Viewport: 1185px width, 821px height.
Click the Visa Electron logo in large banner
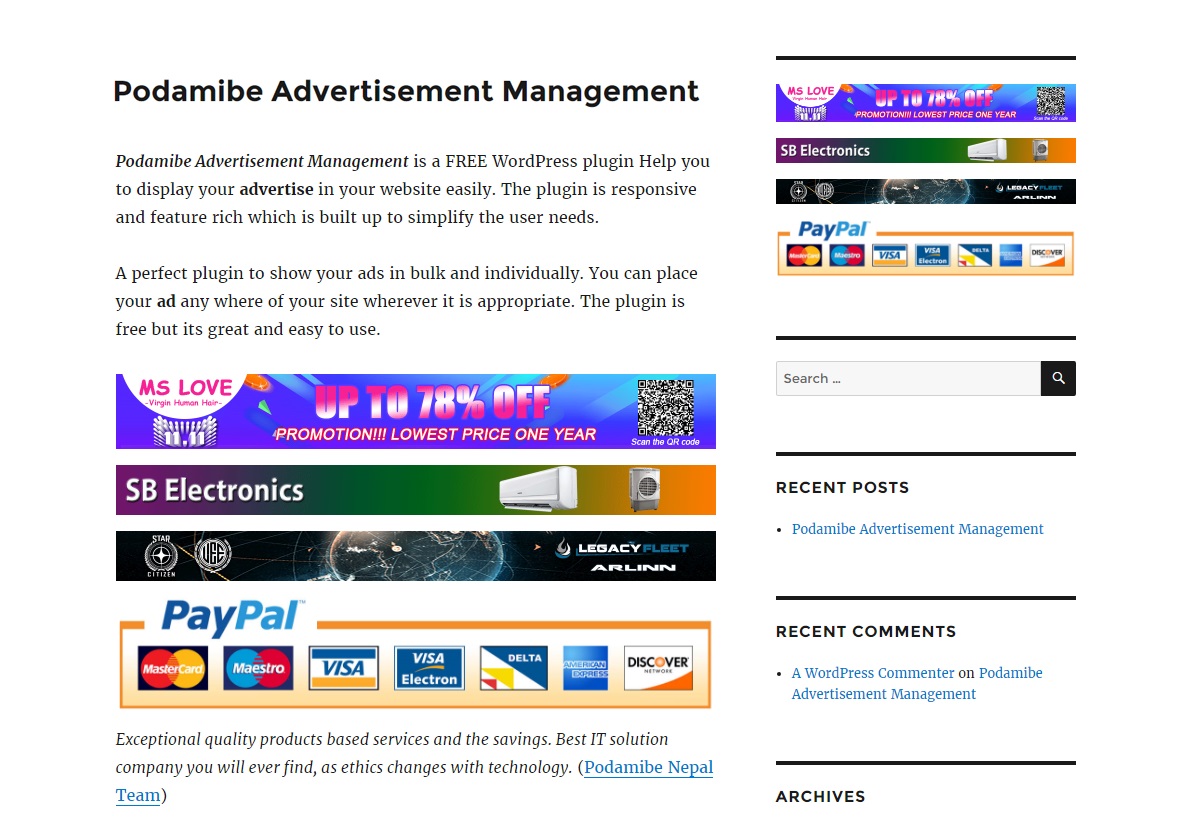tap(429, 668)
